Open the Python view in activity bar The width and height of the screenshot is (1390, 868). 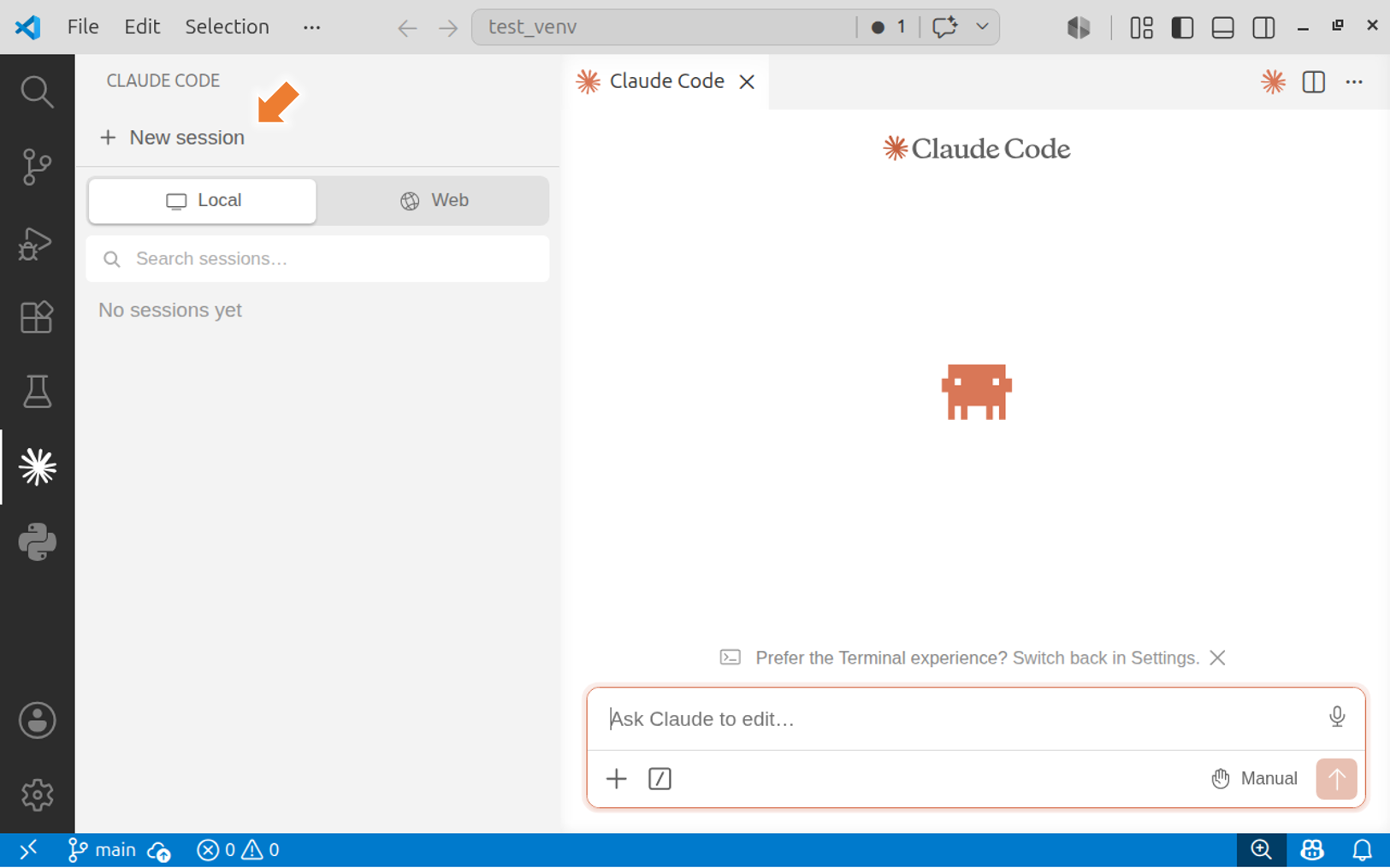click(37, 542)
